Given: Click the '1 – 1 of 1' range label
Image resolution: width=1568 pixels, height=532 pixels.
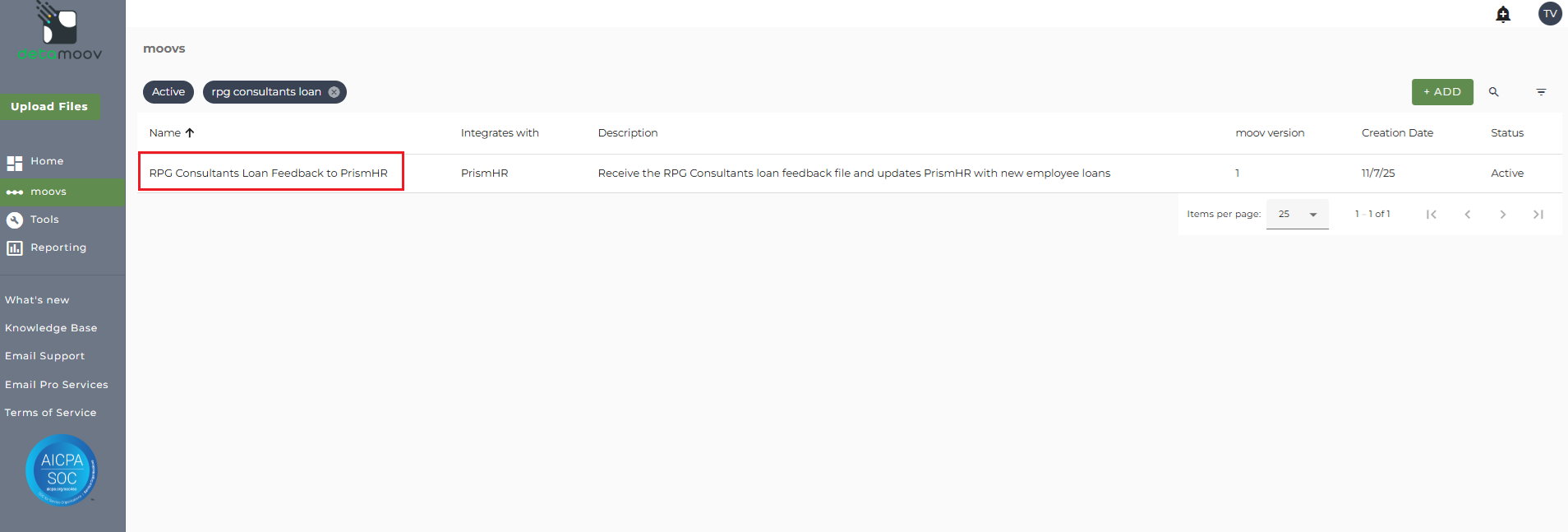Looking at the screenshot, I should pos(1372,214).
